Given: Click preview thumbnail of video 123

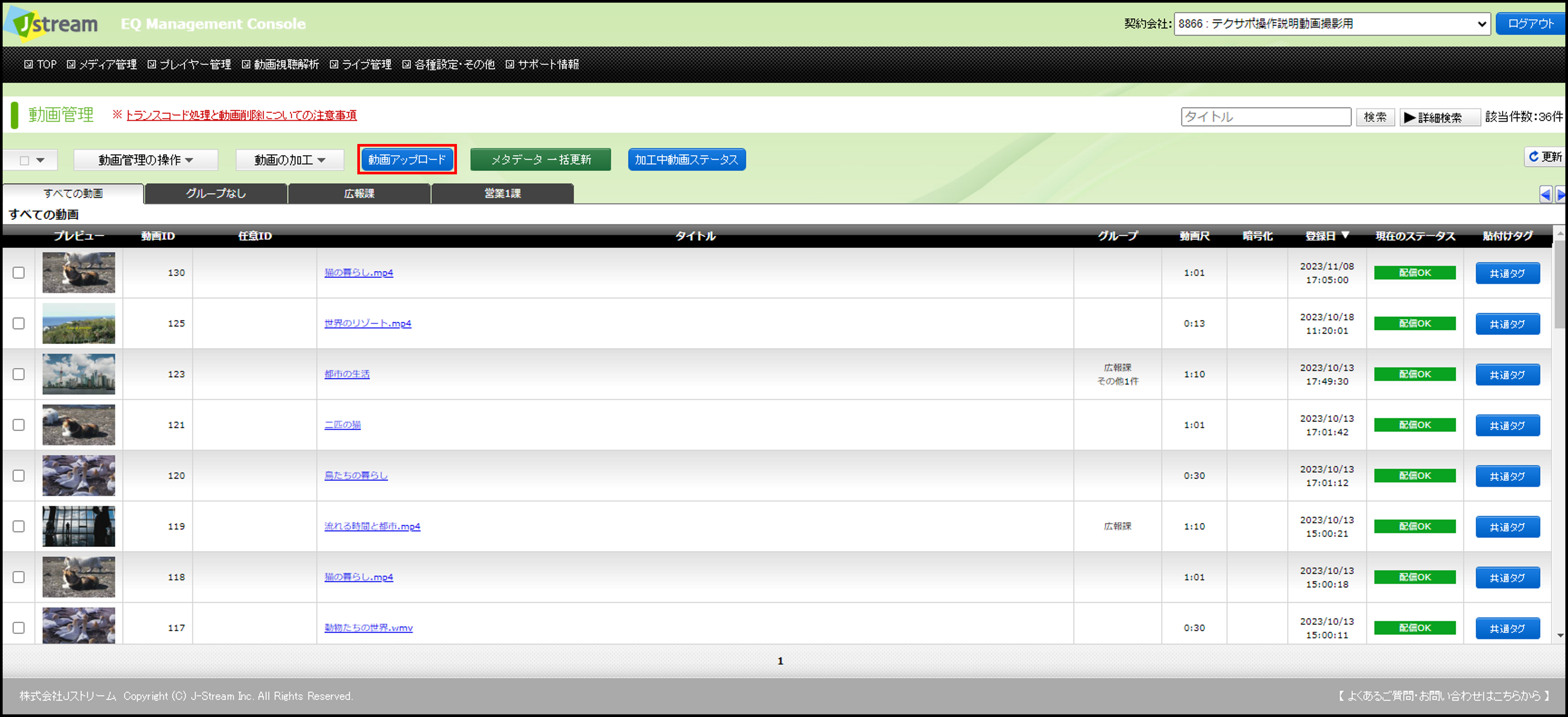Looking at the screenshot, I should (x=78, y=374).
